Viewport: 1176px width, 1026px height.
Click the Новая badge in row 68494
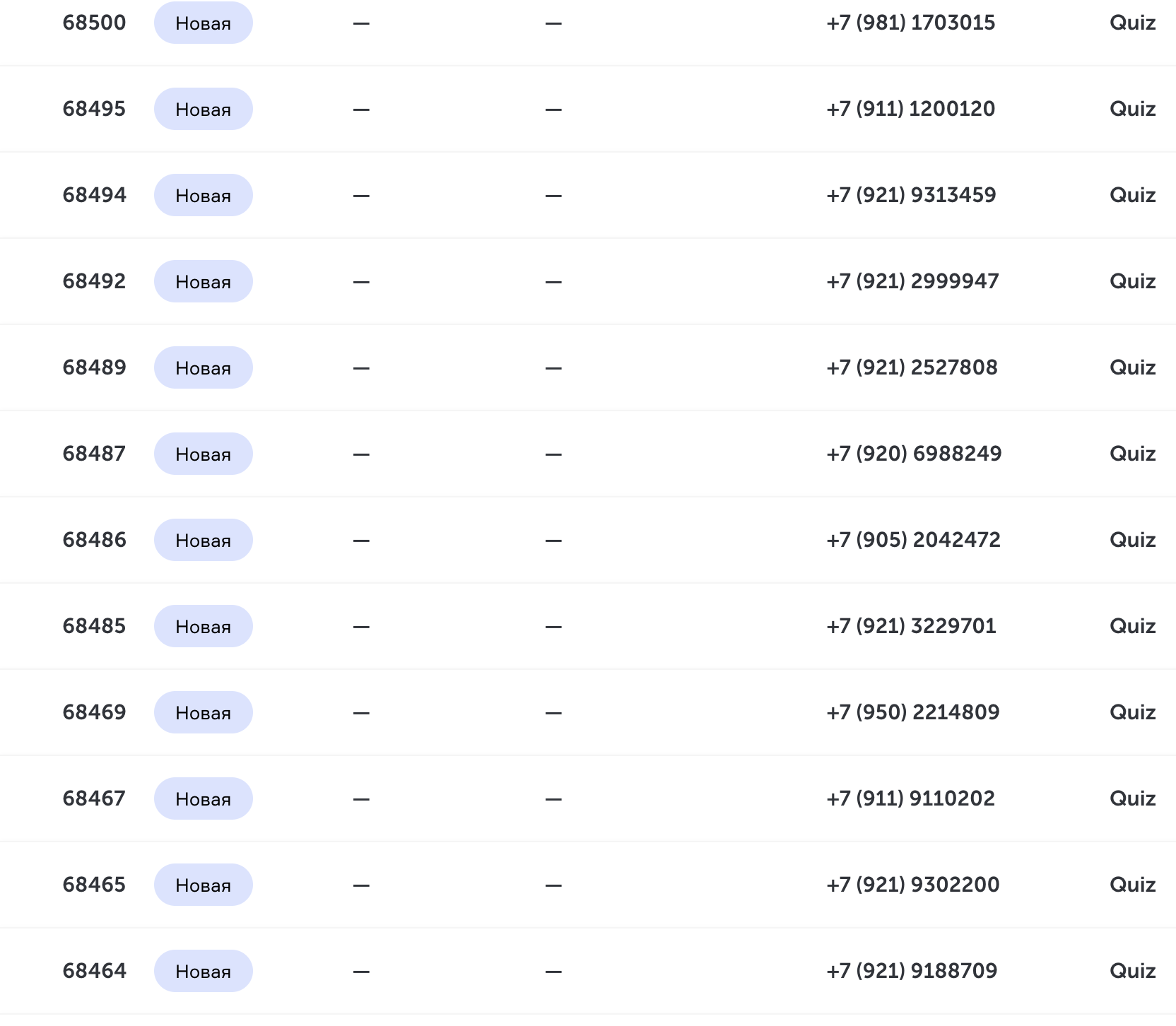coord(204,195)
